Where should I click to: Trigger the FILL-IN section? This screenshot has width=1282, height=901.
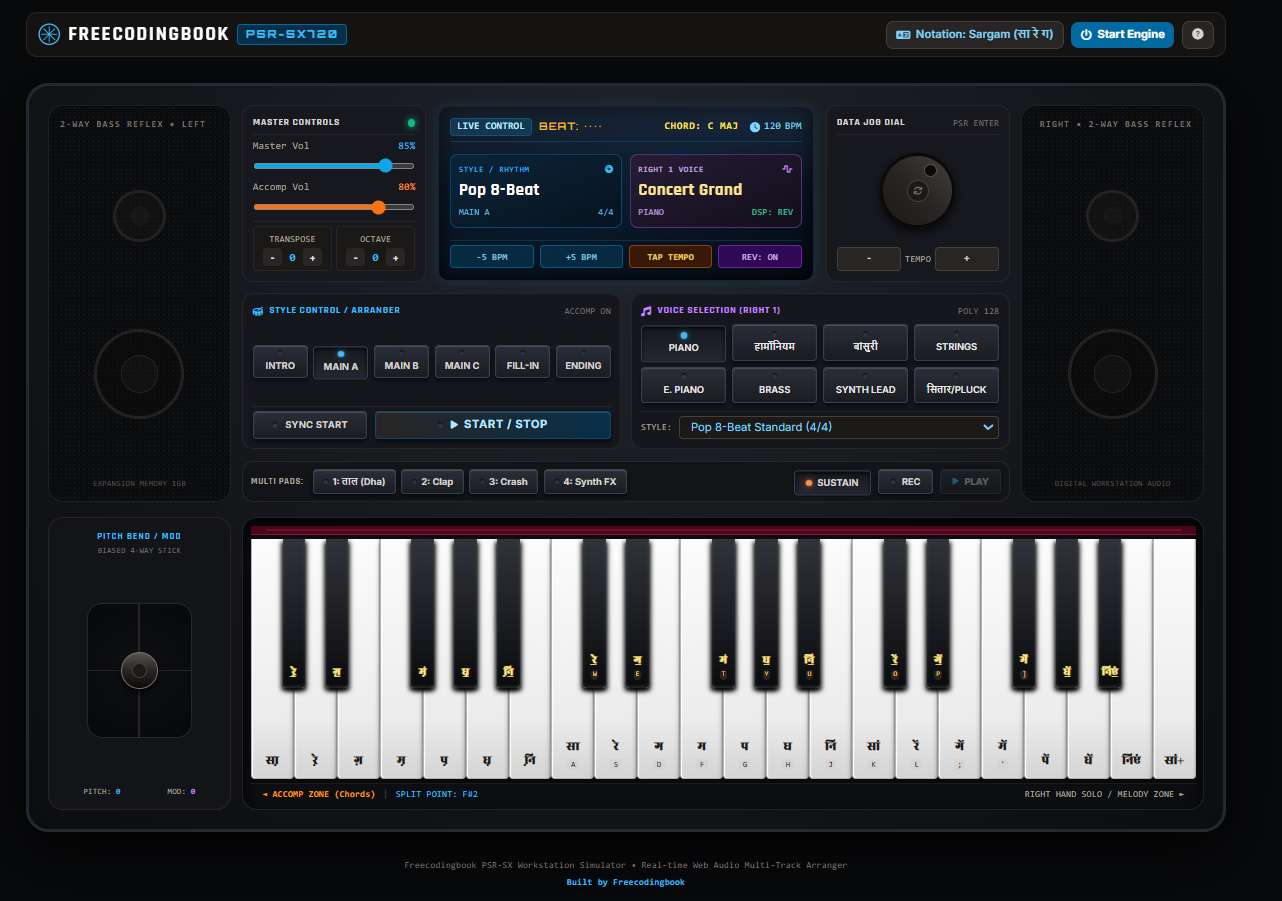522,361
